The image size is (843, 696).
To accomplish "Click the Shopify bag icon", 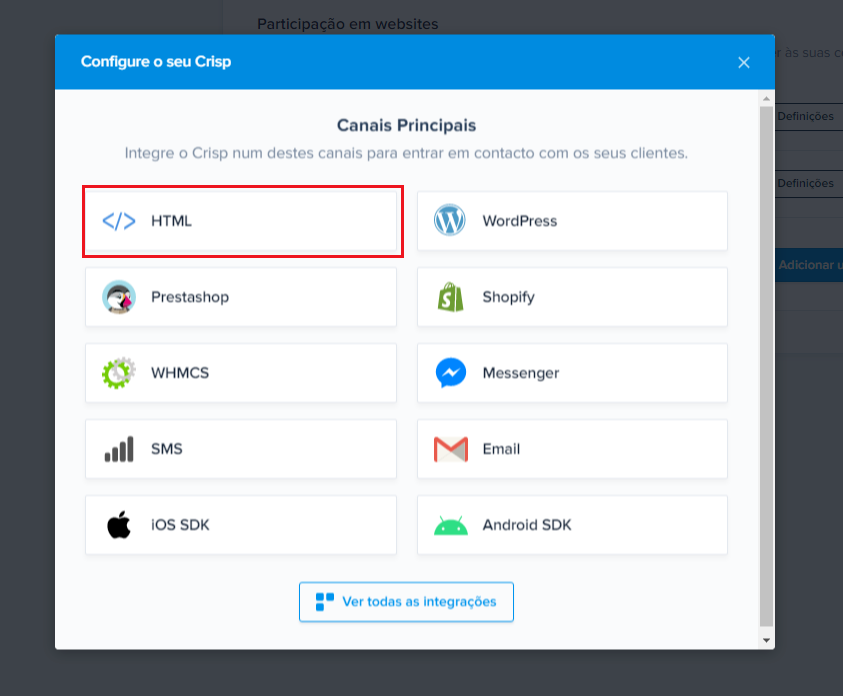I will coord(451,297).
